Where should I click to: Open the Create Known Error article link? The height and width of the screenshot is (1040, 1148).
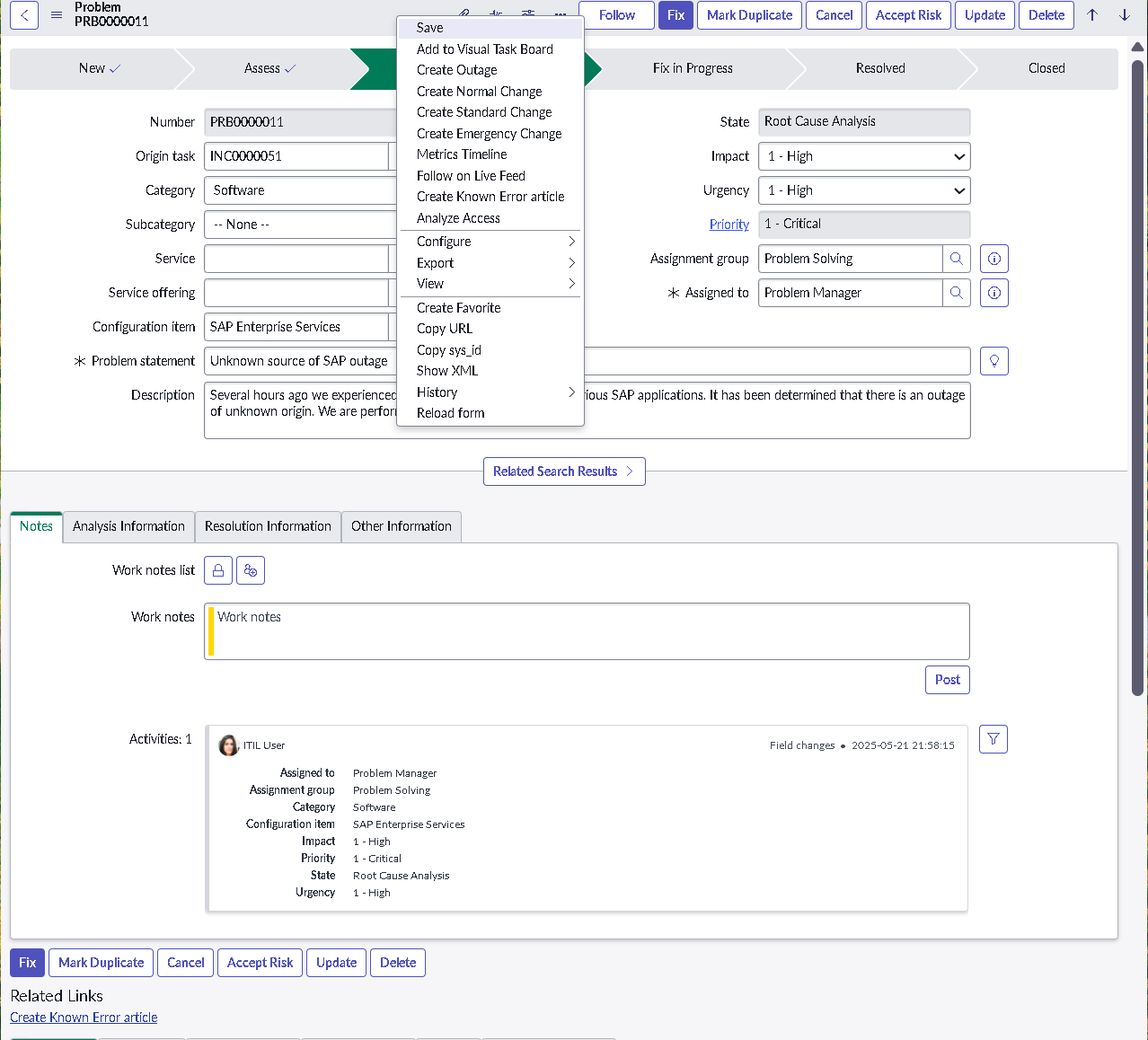[83, 1017]
